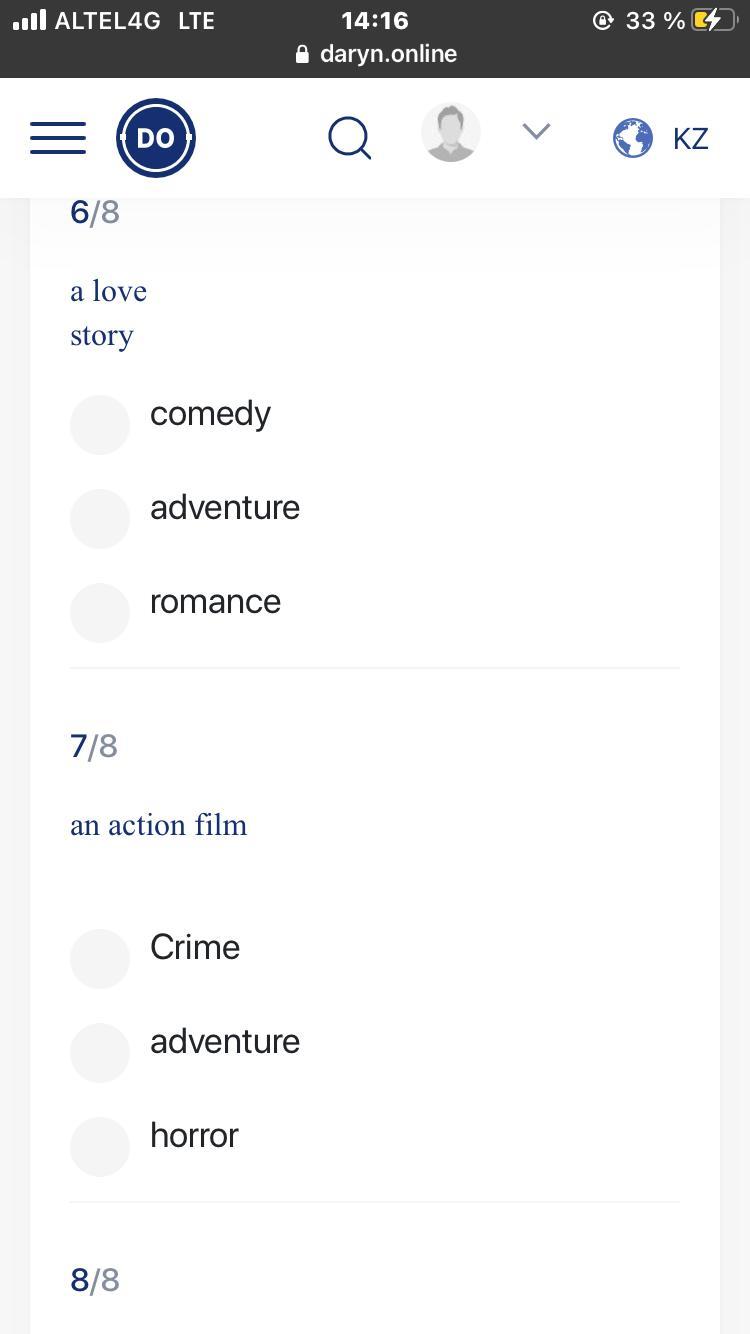
Task: Open the search magnifier icon
Action: tap(350, 138)
